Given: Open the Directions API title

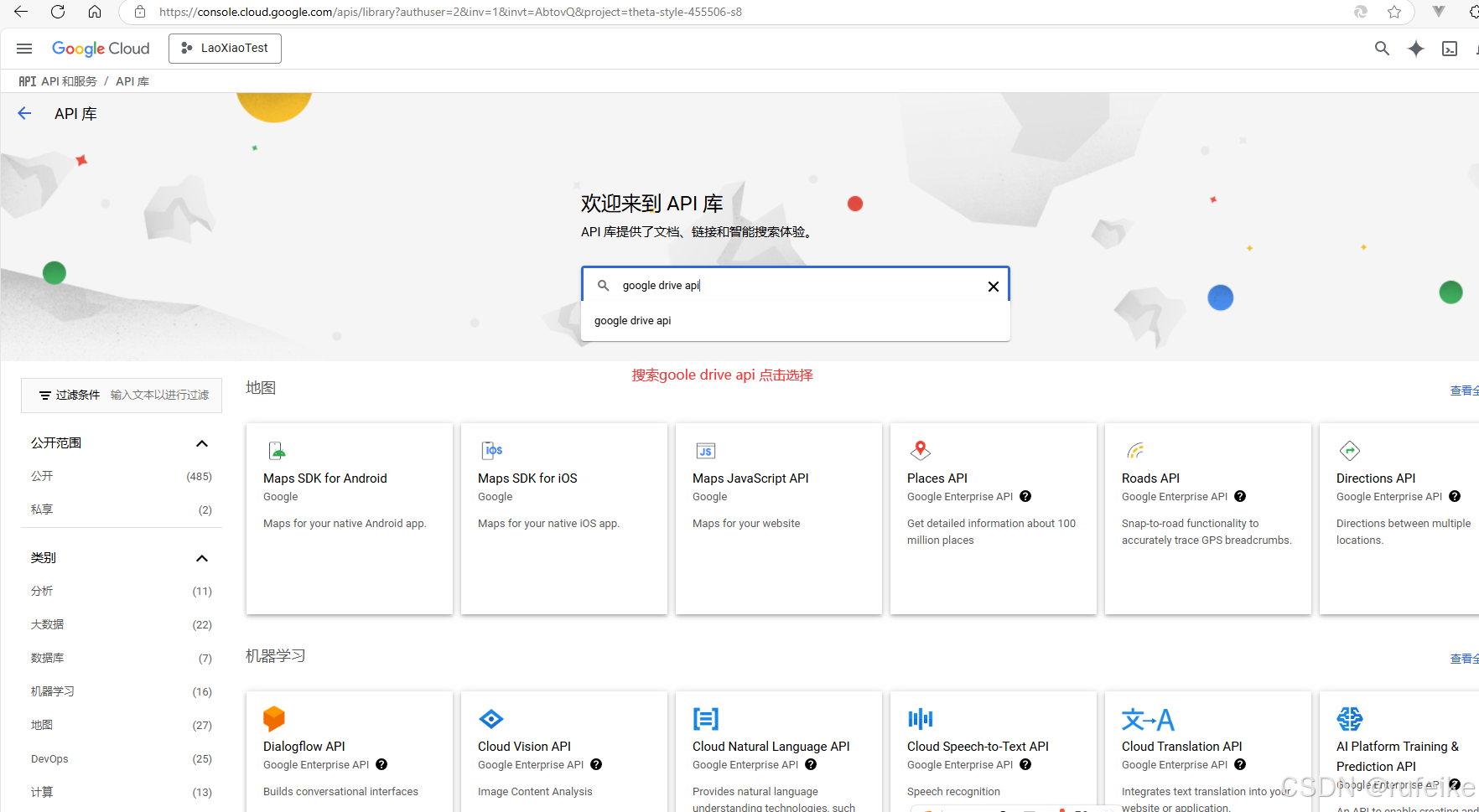Looking at the screenshot, I should (x=1376, y=478).
